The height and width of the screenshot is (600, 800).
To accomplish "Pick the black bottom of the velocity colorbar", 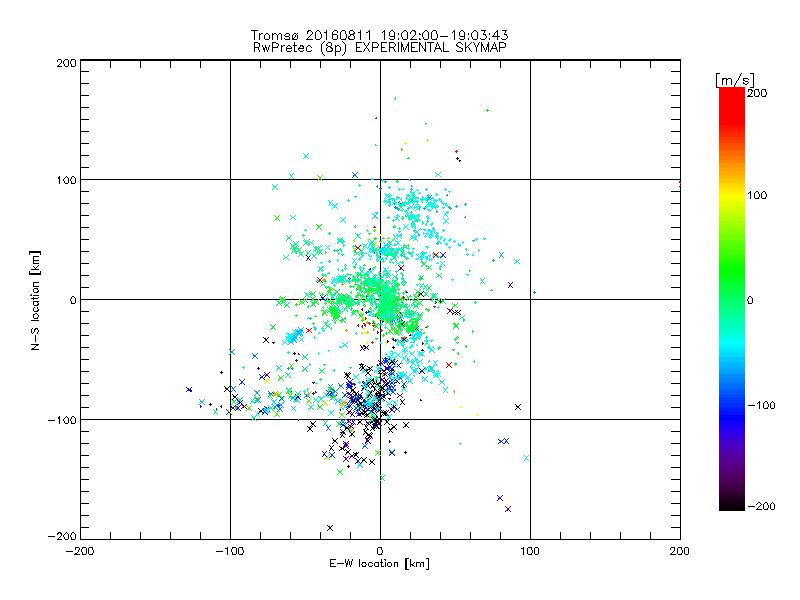I will click(732, 504).
